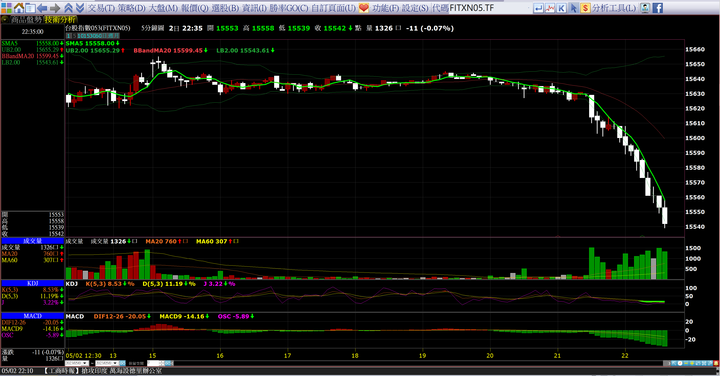This screenshot has height=376, width=720.
Task: Jump to previous symbol with double-up chevrons
Action: click(68, 8)
